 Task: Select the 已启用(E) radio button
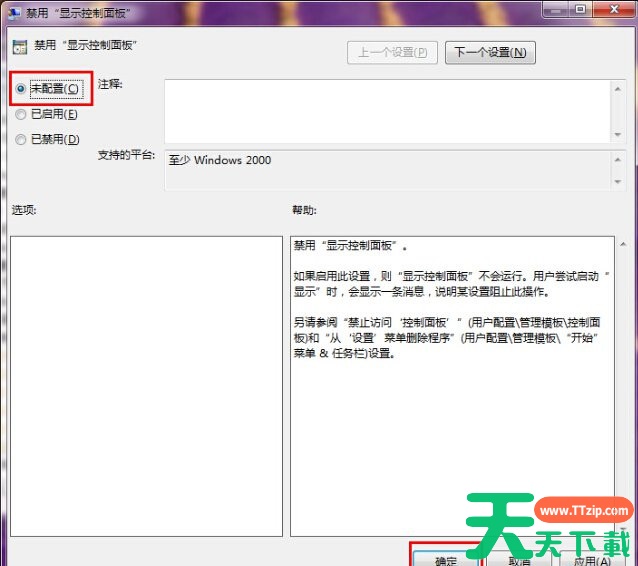click(x=21, y=114)
